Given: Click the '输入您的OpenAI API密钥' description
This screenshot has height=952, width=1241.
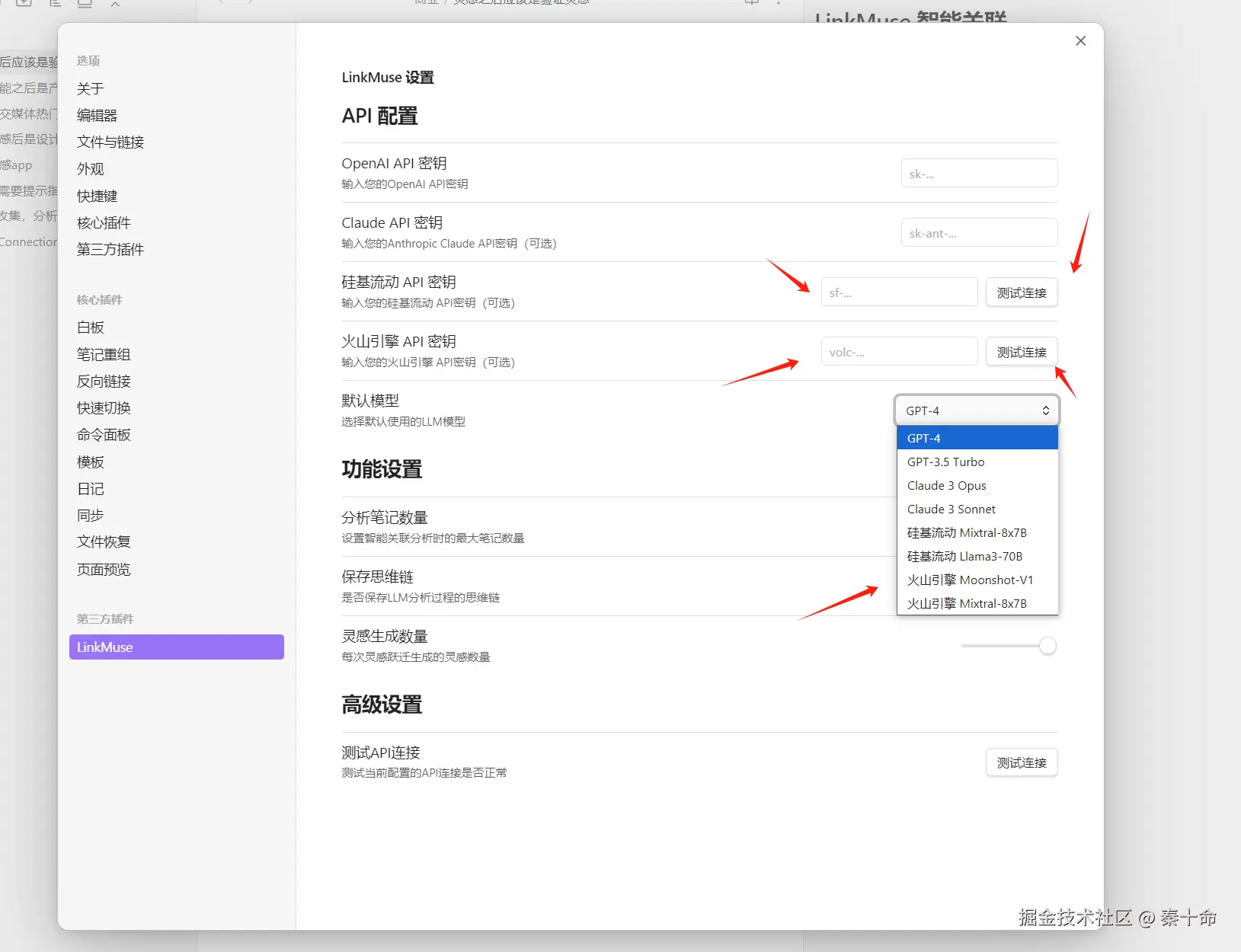Looking at the screenshot, I should [405, 184].
